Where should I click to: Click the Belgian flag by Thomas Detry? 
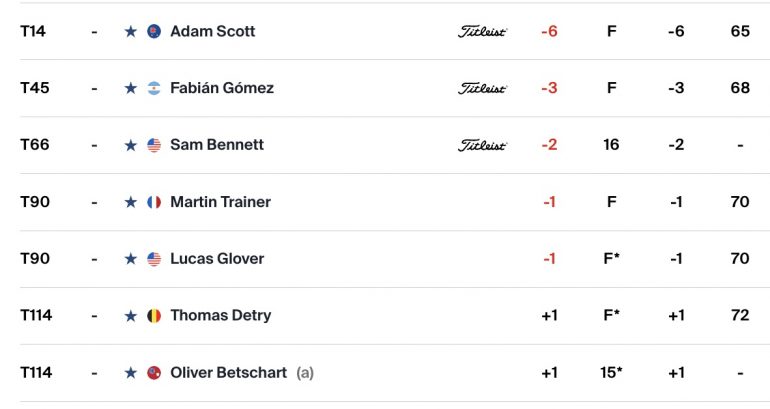[x=154, y=316]
